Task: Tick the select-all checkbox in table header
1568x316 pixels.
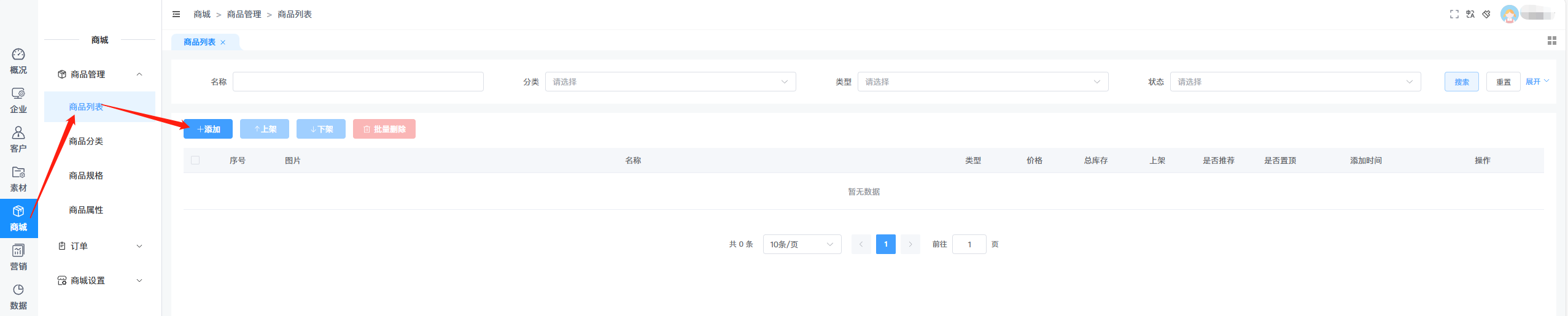Action: click(195, 160)
